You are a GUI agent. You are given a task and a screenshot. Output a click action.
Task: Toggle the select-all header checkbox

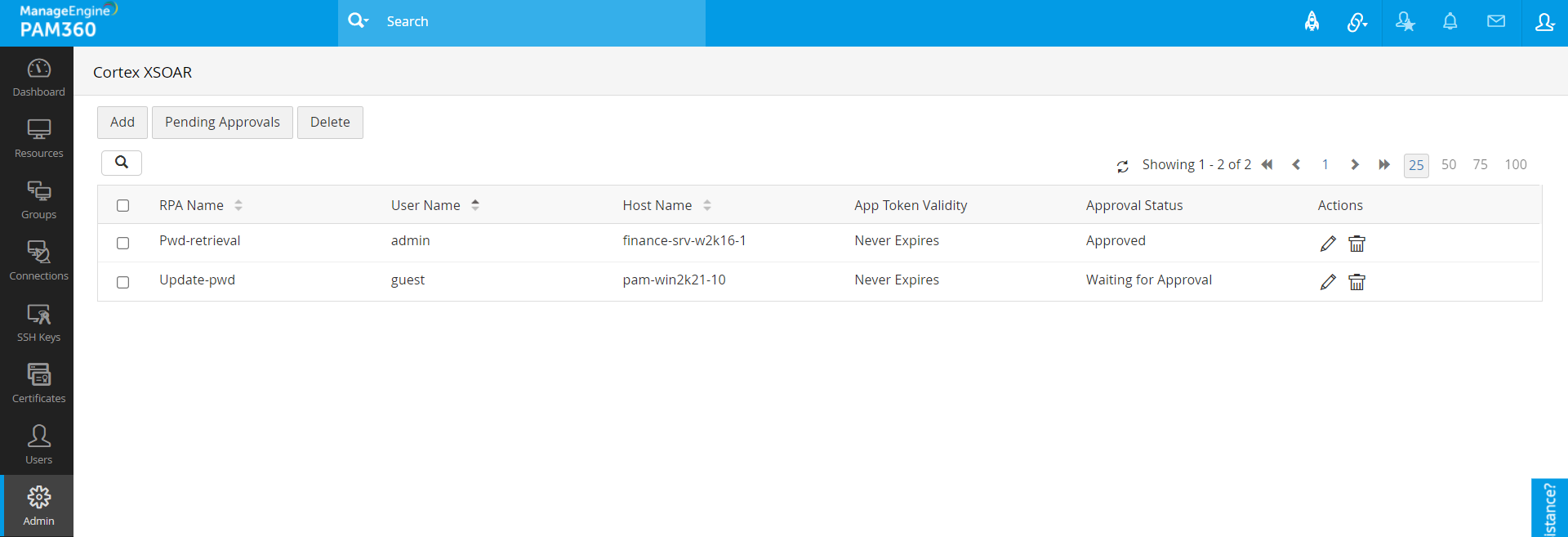pos(122,206)
